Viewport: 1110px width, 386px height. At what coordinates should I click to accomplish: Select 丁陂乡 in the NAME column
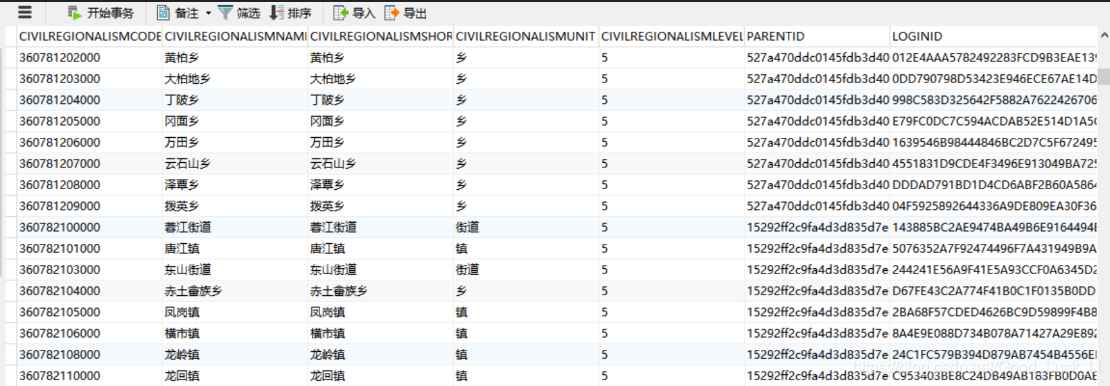pyautogui.click(x=235, y=100)
